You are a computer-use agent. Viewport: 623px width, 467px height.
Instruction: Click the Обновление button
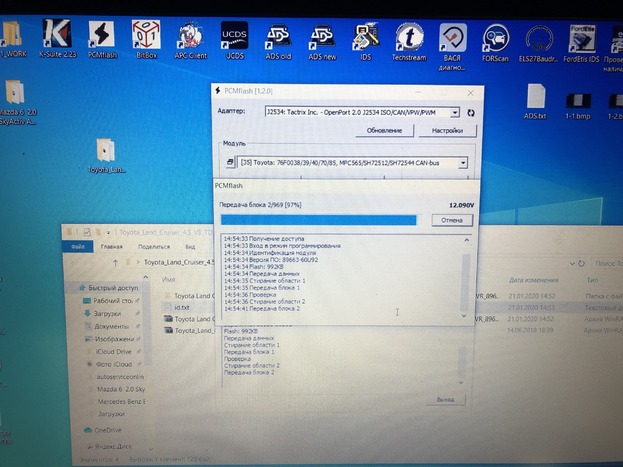(384, 131)
